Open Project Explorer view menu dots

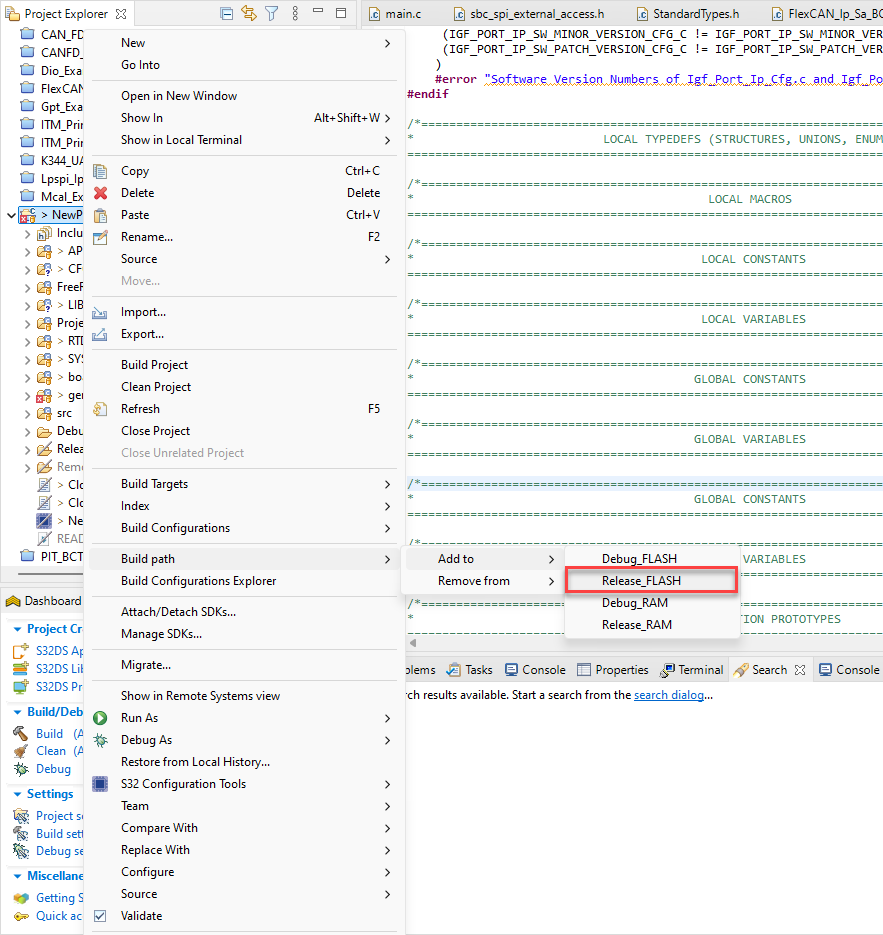tap(295, 13)
